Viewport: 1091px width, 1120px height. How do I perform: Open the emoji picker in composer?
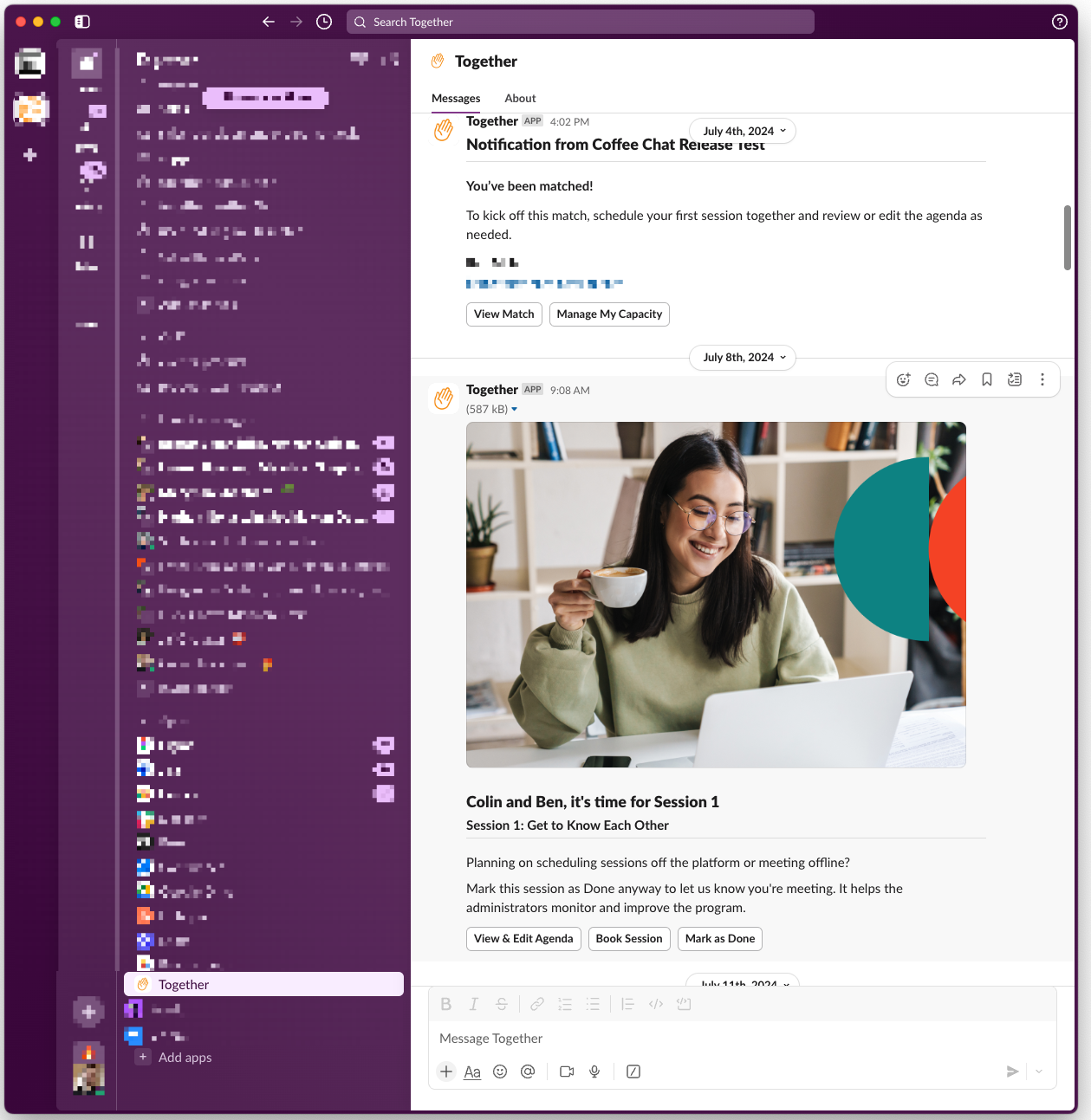500,1071
